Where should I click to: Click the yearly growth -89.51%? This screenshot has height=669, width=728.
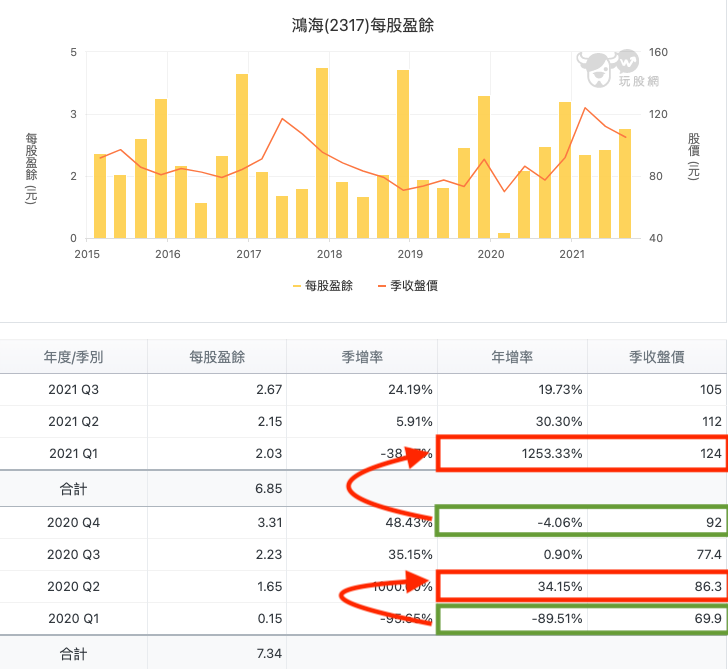coord(557,619)
